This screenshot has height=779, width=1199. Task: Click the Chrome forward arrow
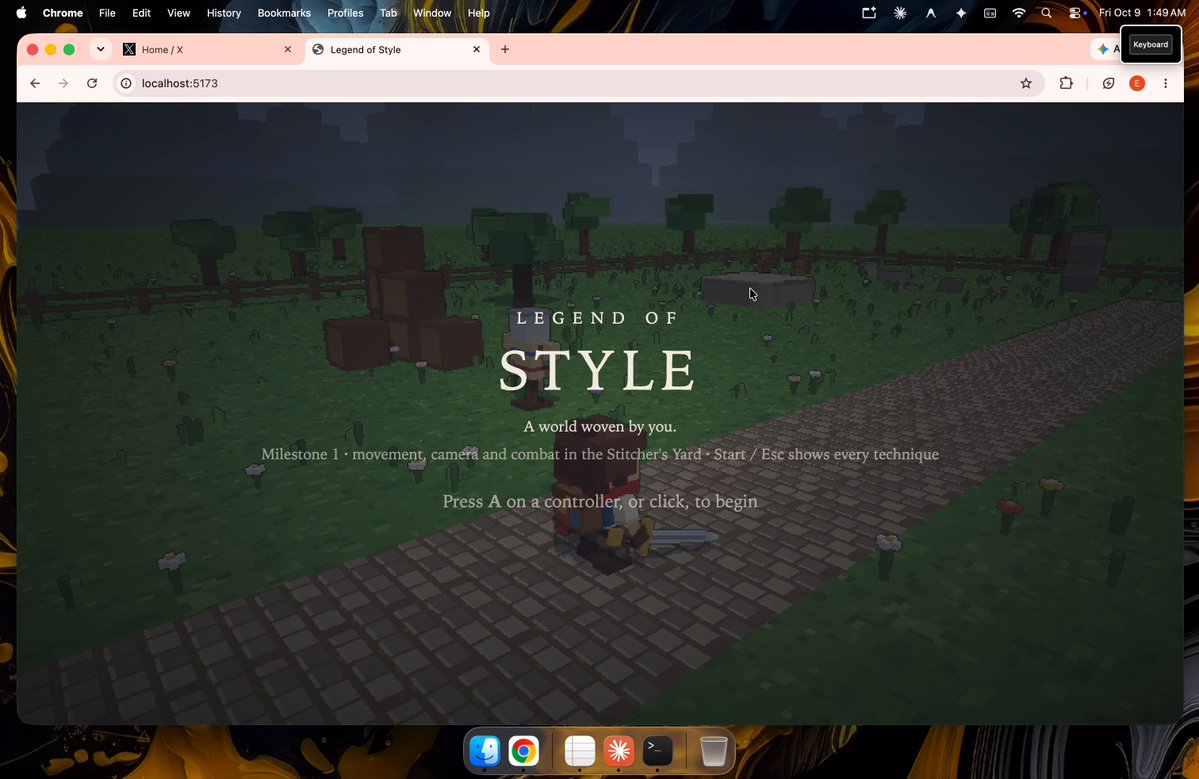[x=63, y=83]
